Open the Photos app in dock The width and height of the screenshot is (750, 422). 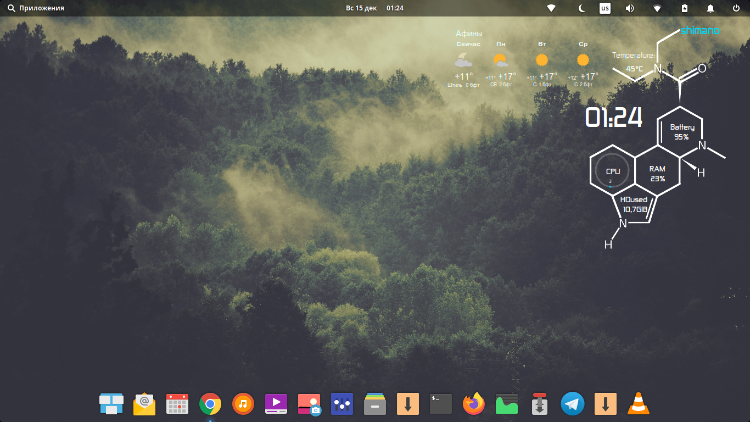(308, 404)
